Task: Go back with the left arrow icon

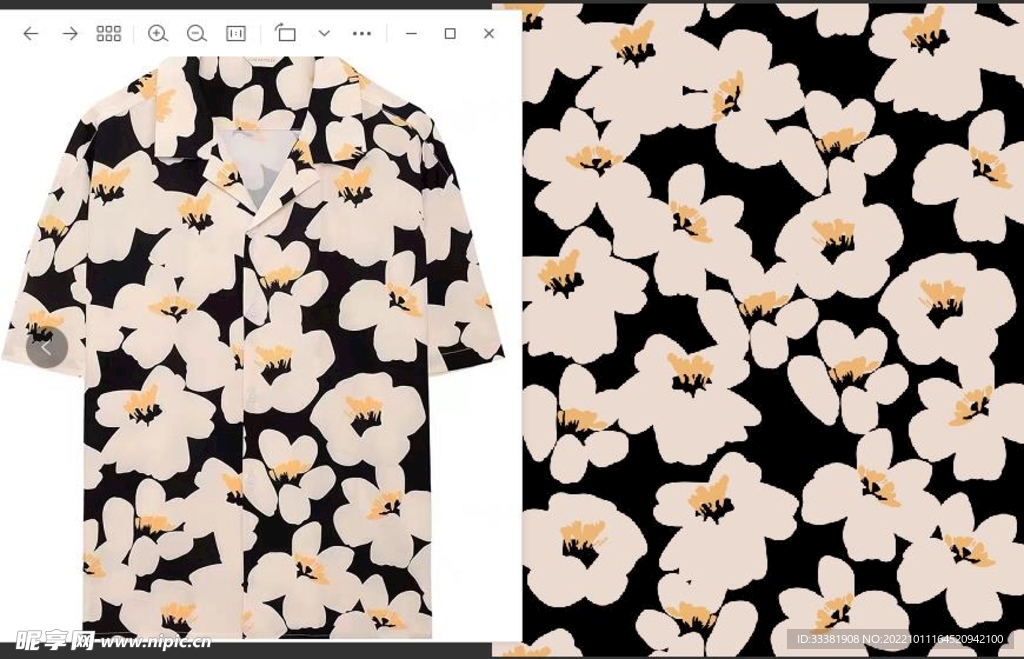Action: 31,34
